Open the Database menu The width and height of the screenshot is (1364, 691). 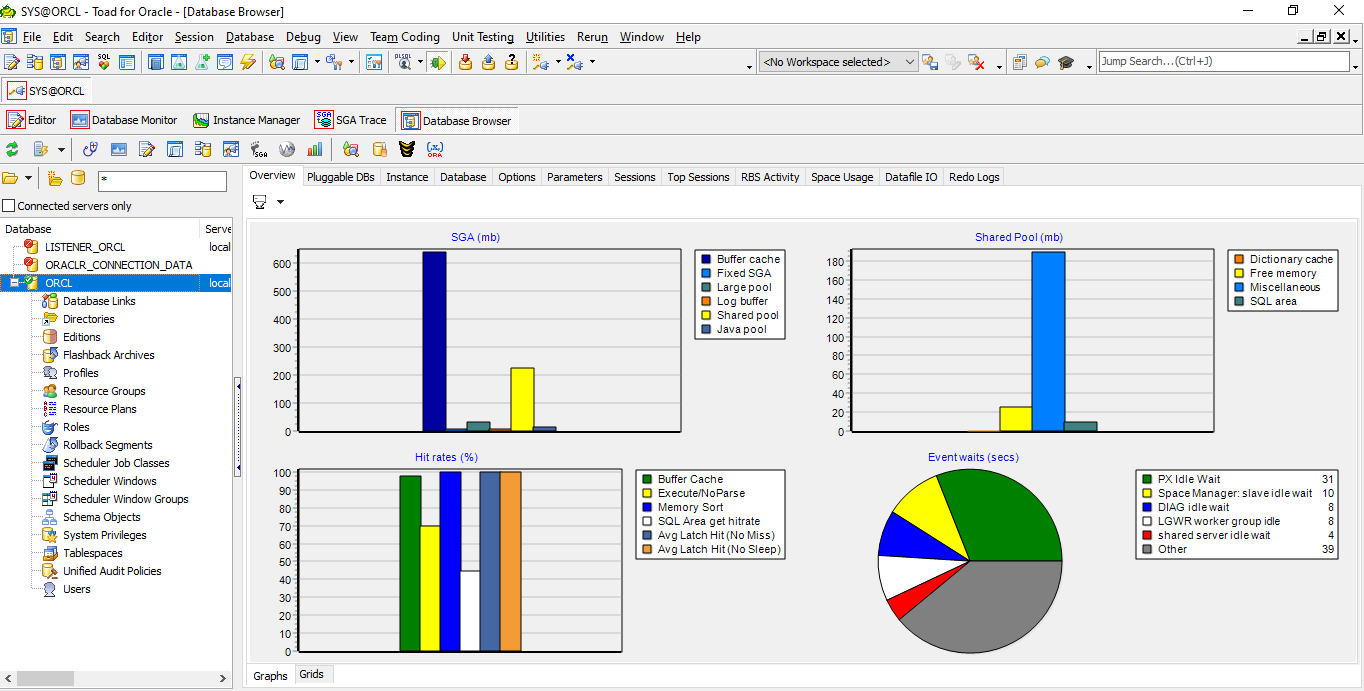(x=250, y=37)
